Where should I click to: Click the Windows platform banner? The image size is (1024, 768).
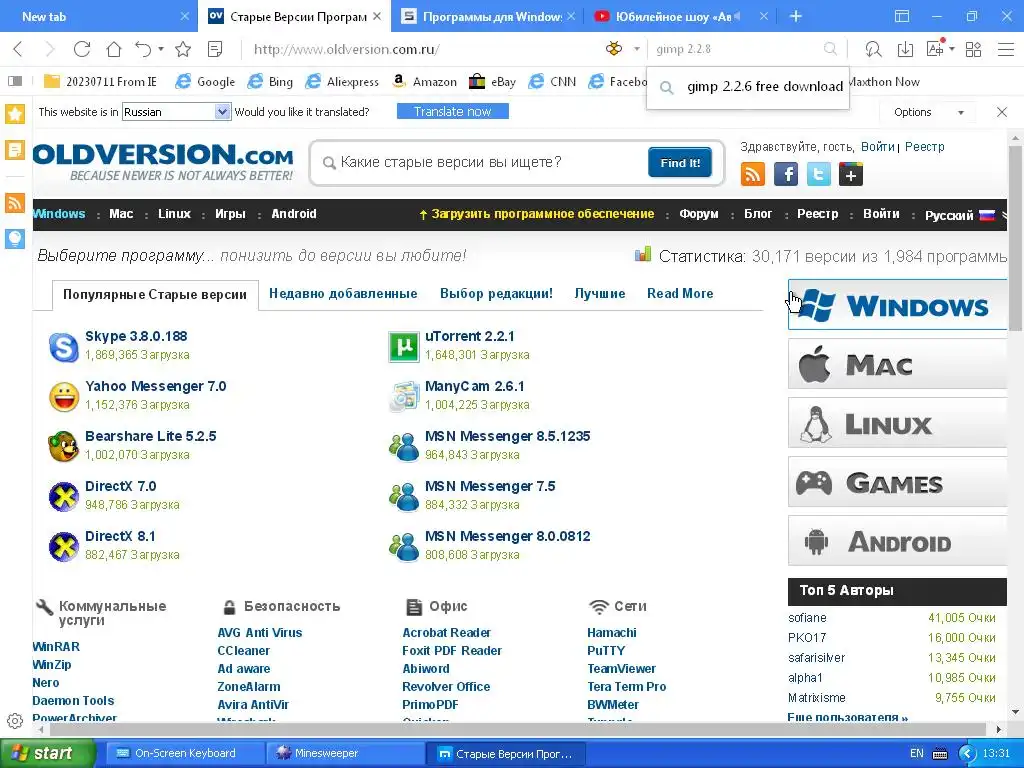[x=897, y=305]
